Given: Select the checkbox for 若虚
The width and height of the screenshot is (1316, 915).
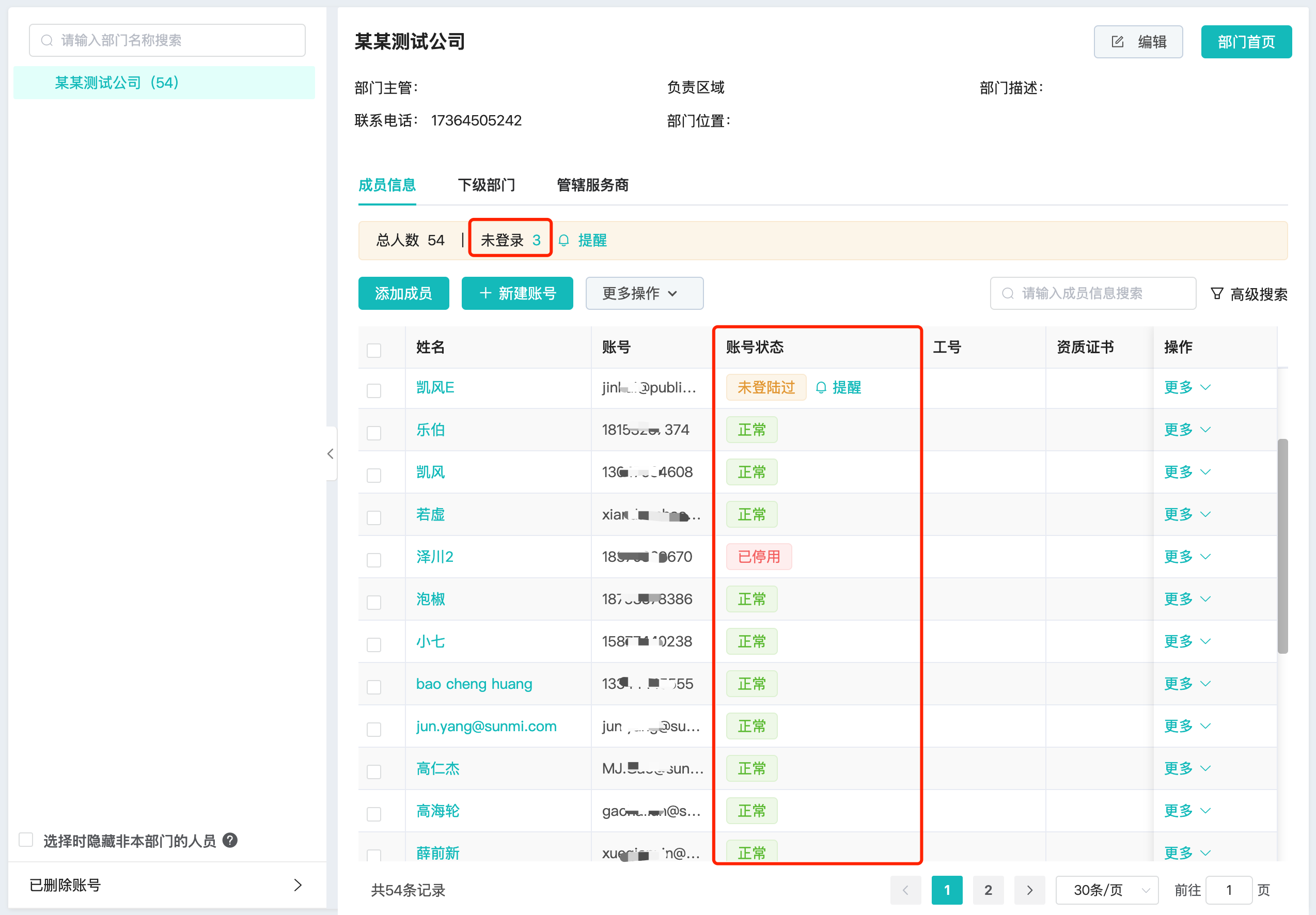Looking at the screenshot, I should click(374, 517).
